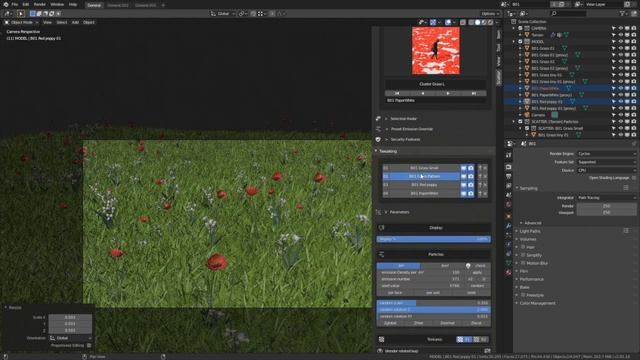Viewport: 640px width, 360px height.
Task: Enable the Simplify checkbox
Action: click(x=523, y=255)
